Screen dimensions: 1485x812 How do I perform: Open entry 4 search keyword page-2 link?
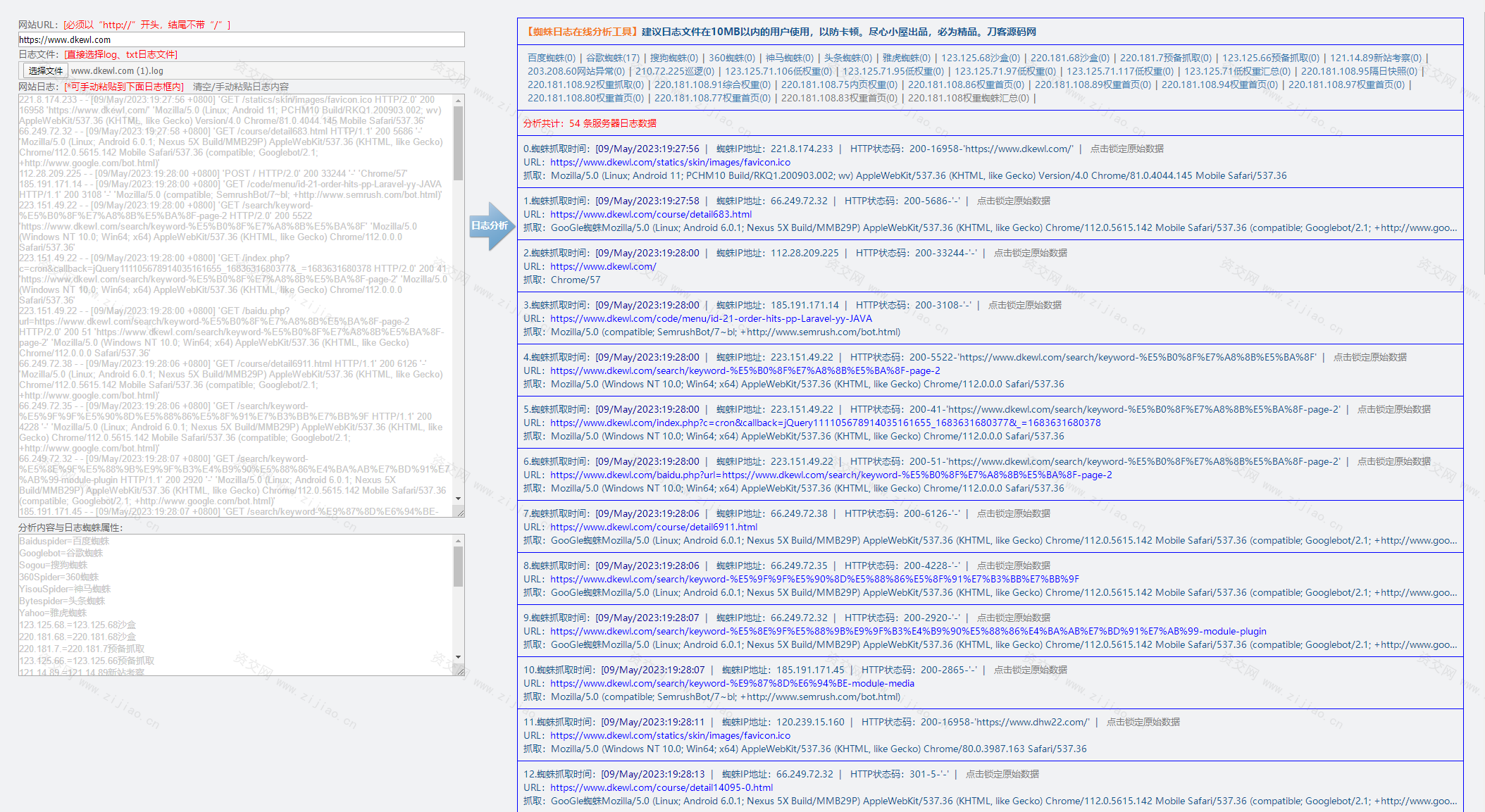[x=745, y=370]
